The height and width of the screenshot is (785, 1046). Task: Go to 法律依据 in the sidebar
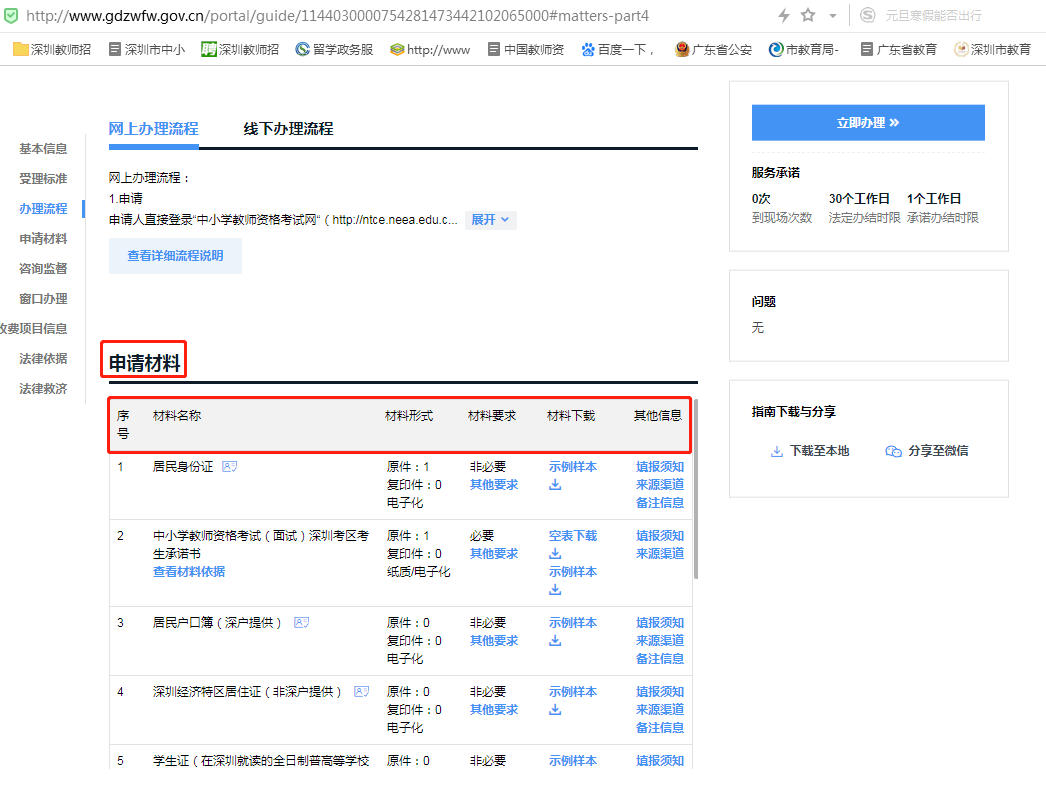tap(43, 358)
